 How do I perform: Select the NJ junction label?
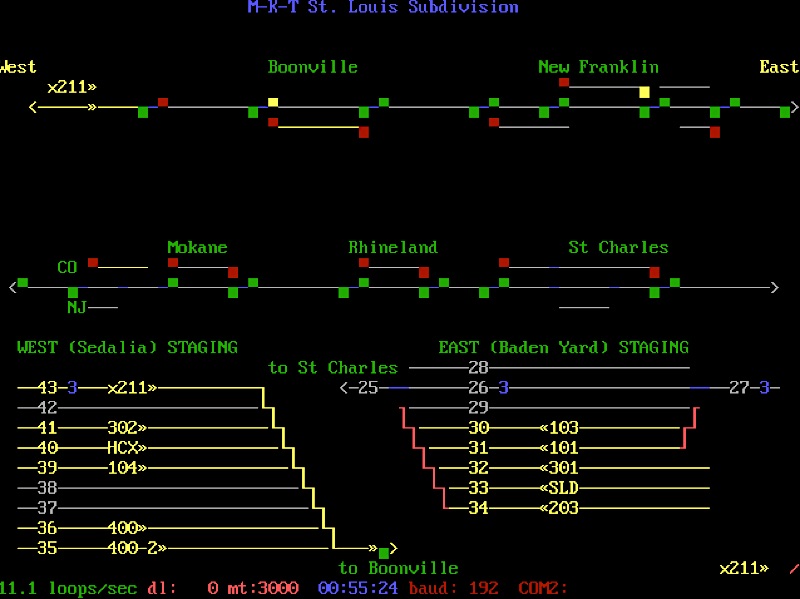pyautogui.click(x=77, y=307)
